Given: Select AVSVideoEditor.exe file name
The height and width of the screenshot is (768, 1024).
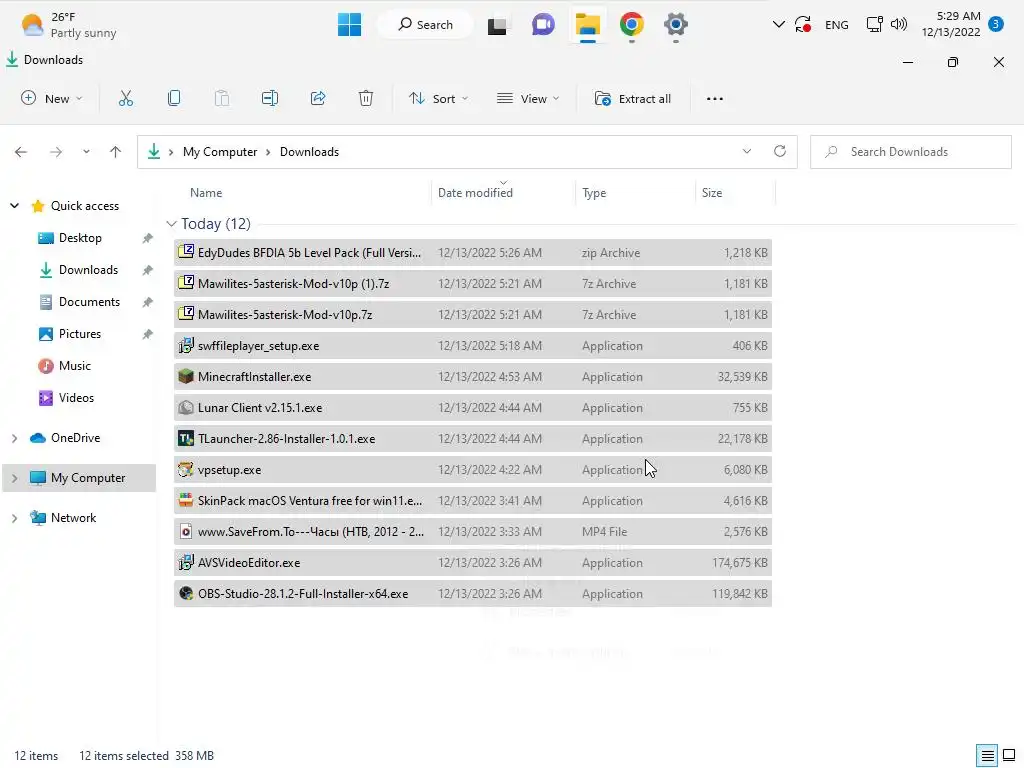Looking at the screenshot, I should pyautogui.click(x=249, y=563).
